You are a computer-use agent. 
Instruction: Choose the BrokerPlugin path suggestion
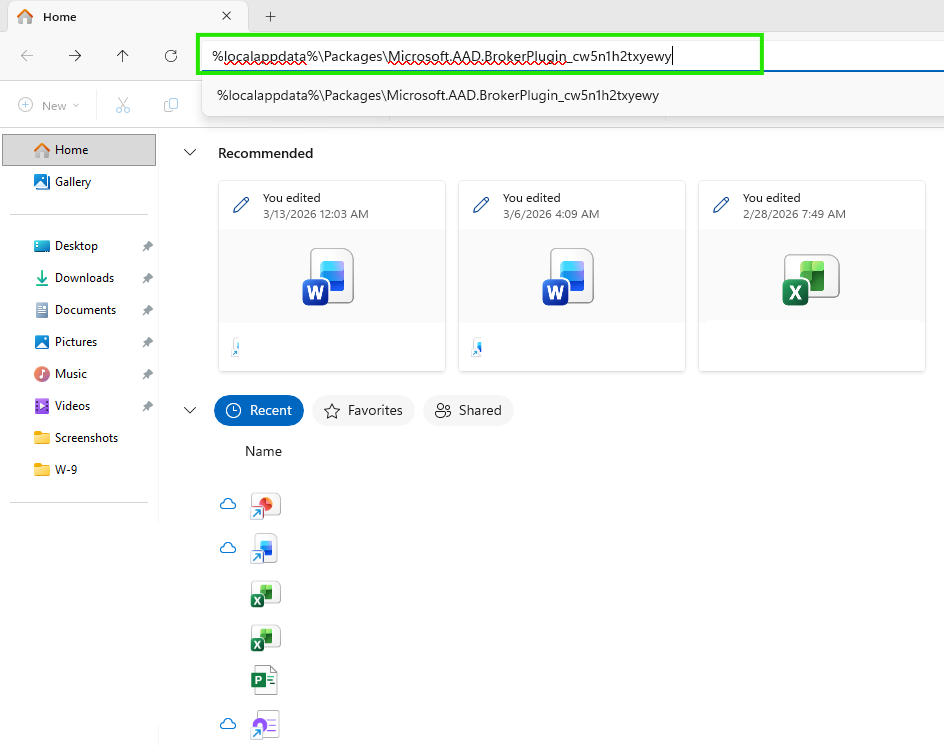pyautogui.click(x=438, y=95)
